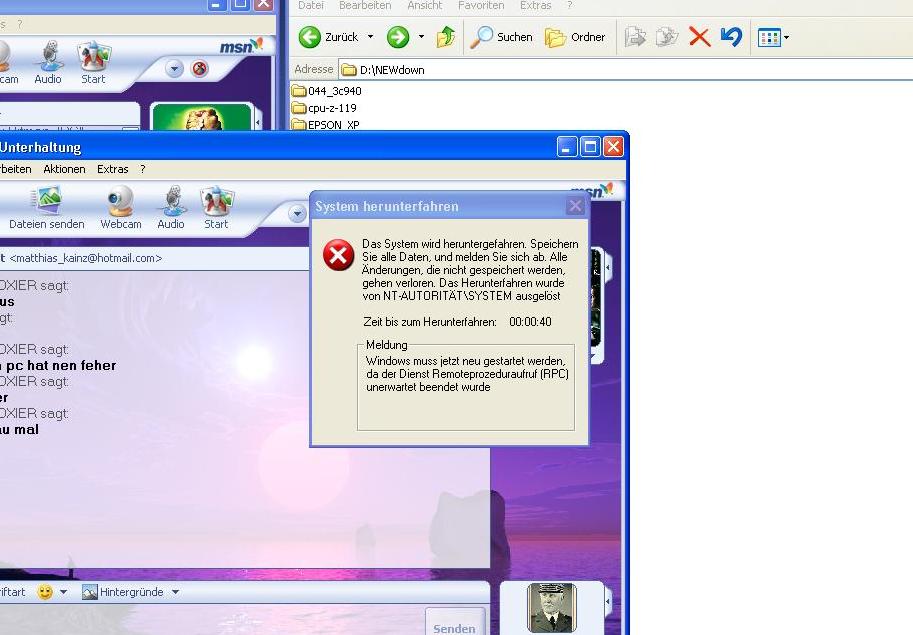Viewport: 913px width, 635px height.
Task: Click the Dateien senden icon
Action: click(47, 208)
